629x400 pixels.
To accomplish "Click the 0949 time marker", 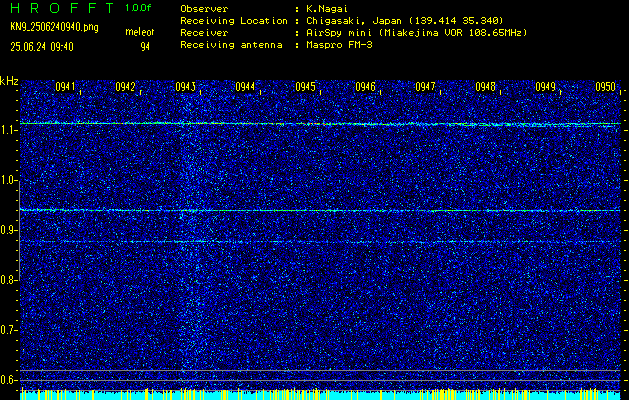I will pos(546,86).
